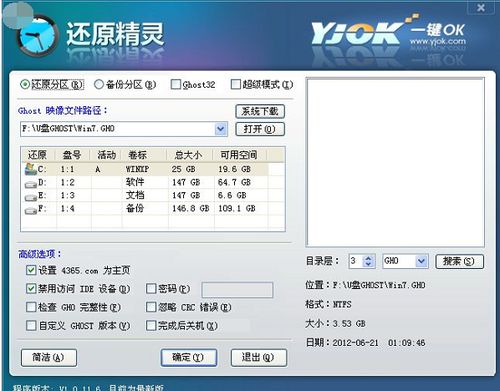The height and width of the screenshot is (391, 500).
Task: Select the C: system drive icon
Action: point(31,169)
